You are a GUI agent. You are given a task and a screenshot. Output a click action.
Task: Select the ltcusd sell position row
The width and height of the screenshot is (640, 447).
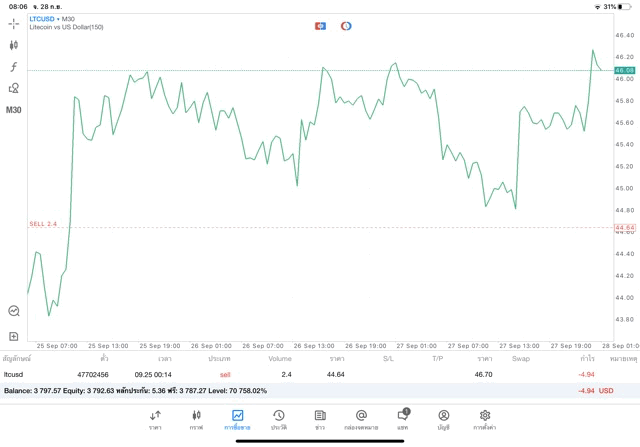(300, 374)
